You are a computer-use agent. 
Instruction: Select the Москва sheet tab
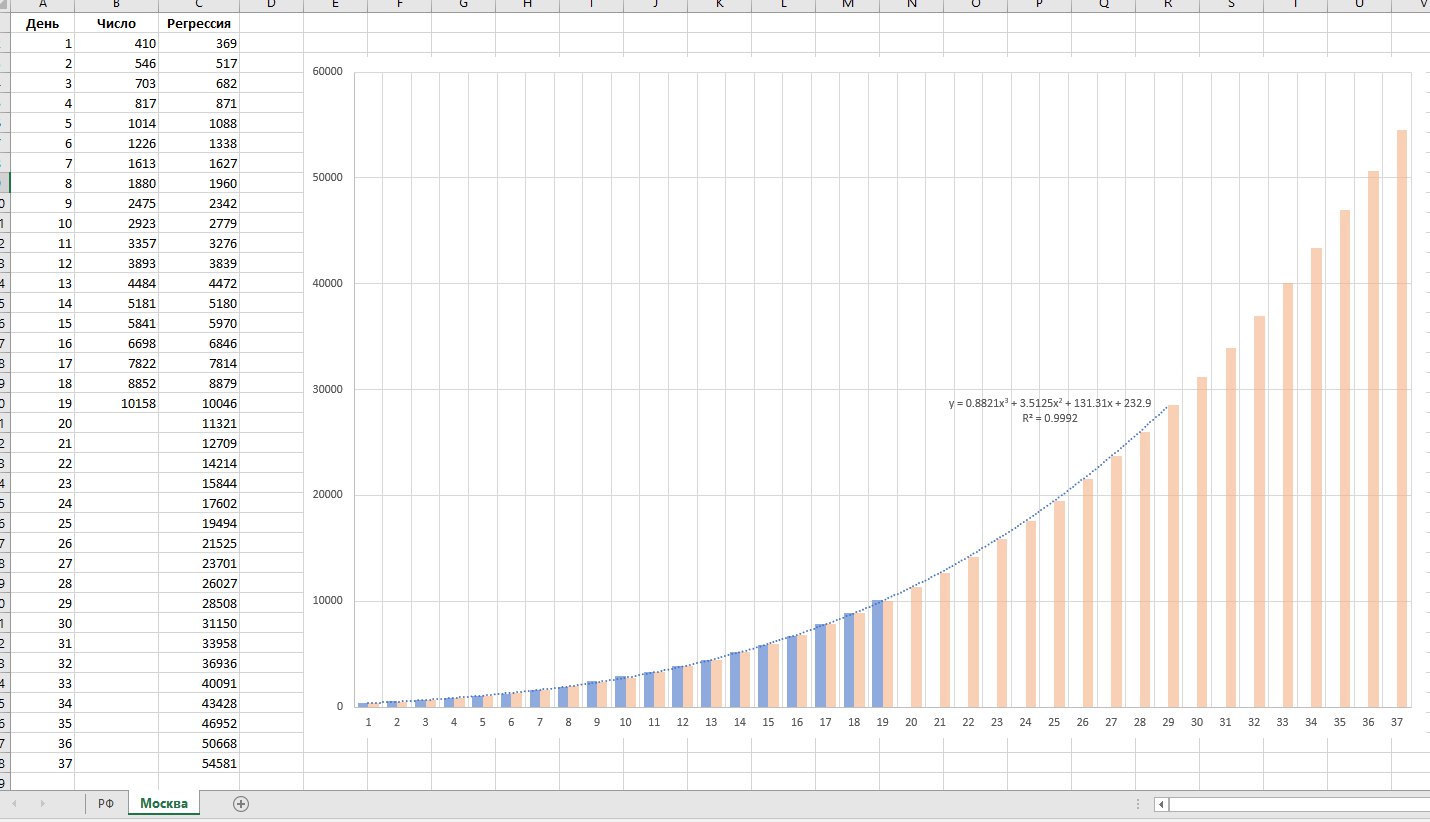coord(164,804)
